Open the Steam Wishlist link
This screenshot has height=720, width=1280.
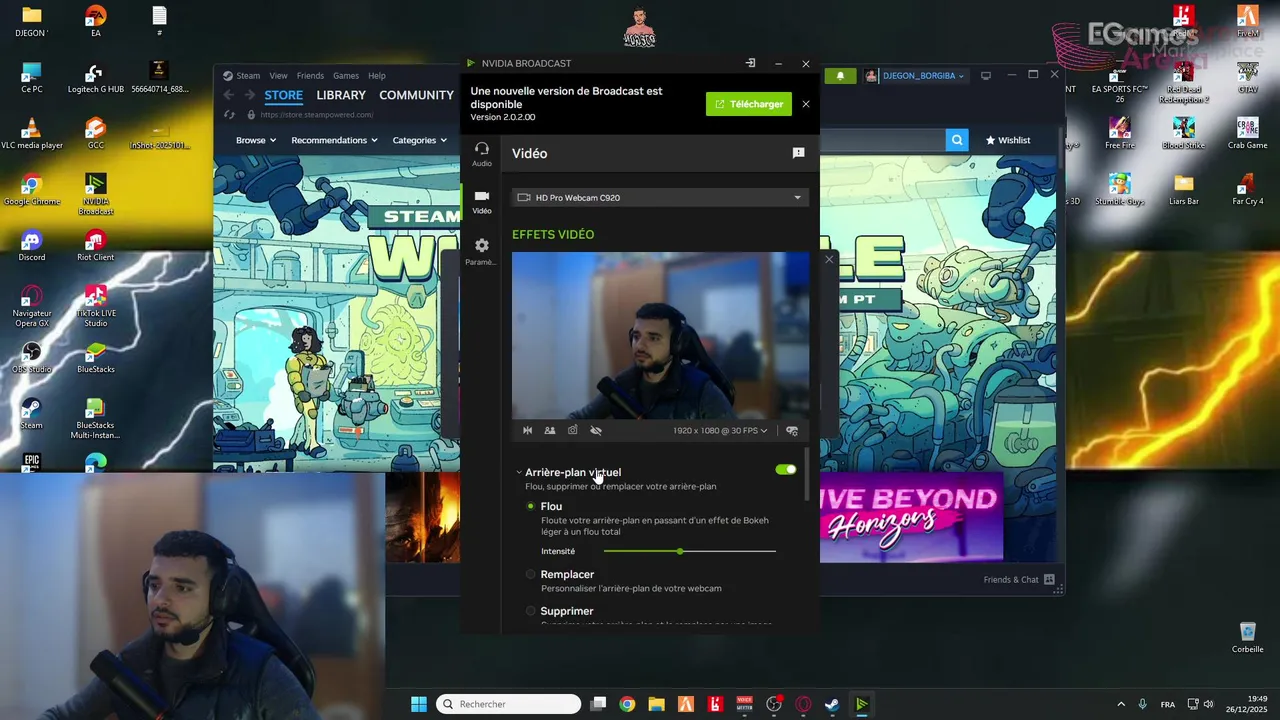[x=1008, y=140]
